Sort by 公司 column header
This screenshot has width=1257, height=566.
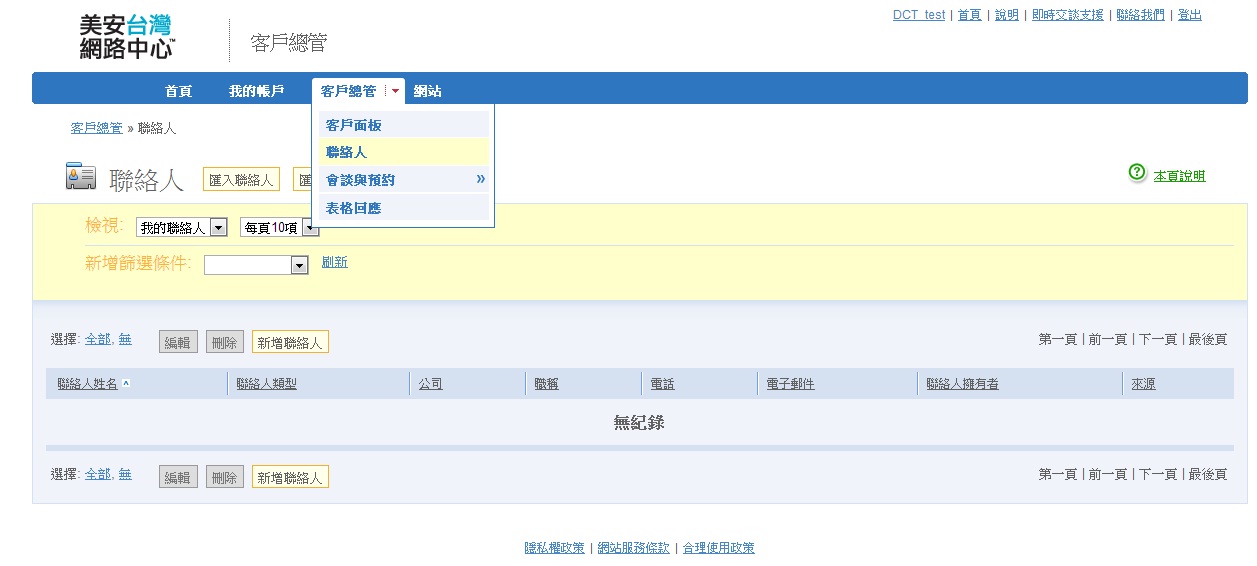point(431,384)
